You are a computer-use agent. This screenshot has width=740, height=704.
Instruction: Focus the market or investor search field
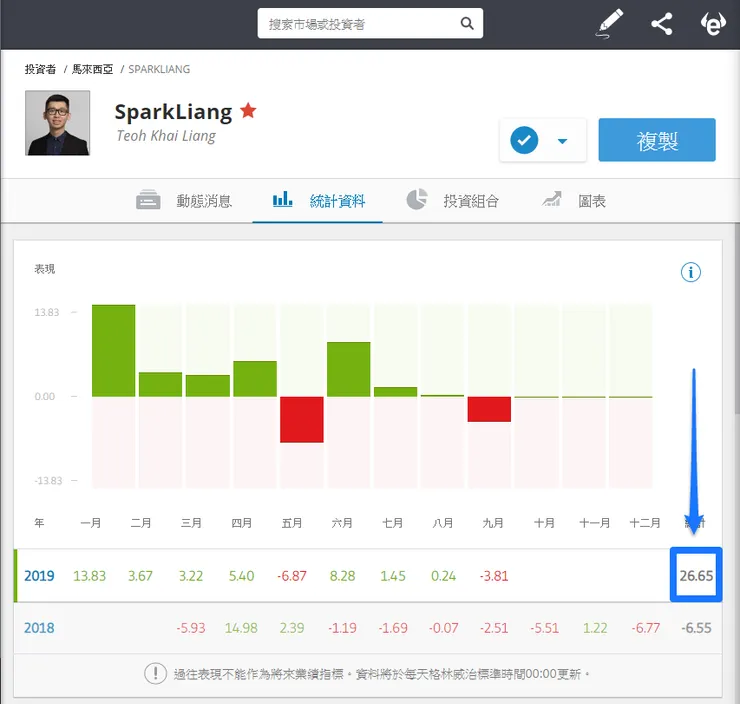370,23
